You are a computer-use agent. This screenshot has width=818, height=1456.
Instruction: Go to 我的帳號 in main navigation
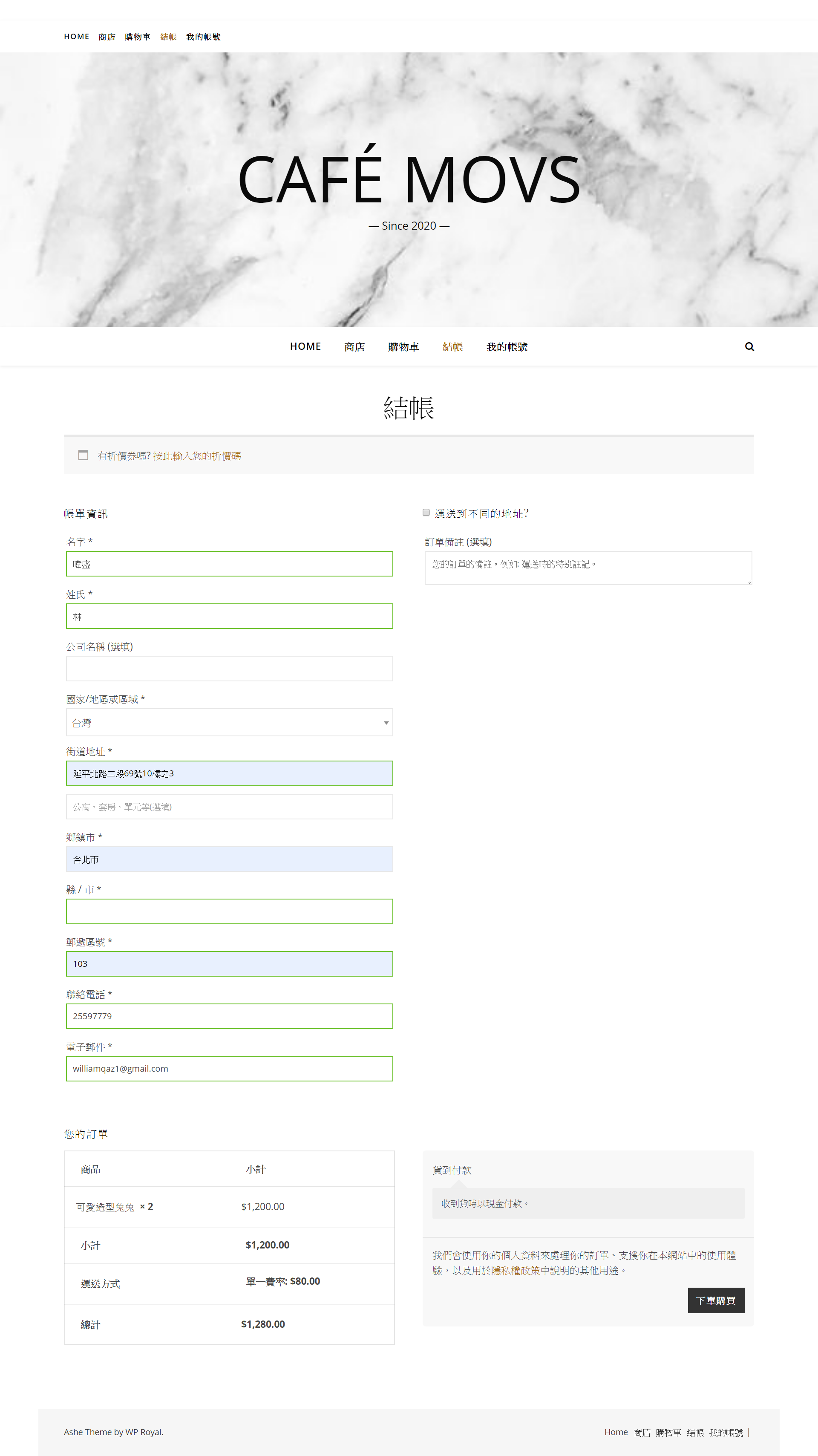507,346
